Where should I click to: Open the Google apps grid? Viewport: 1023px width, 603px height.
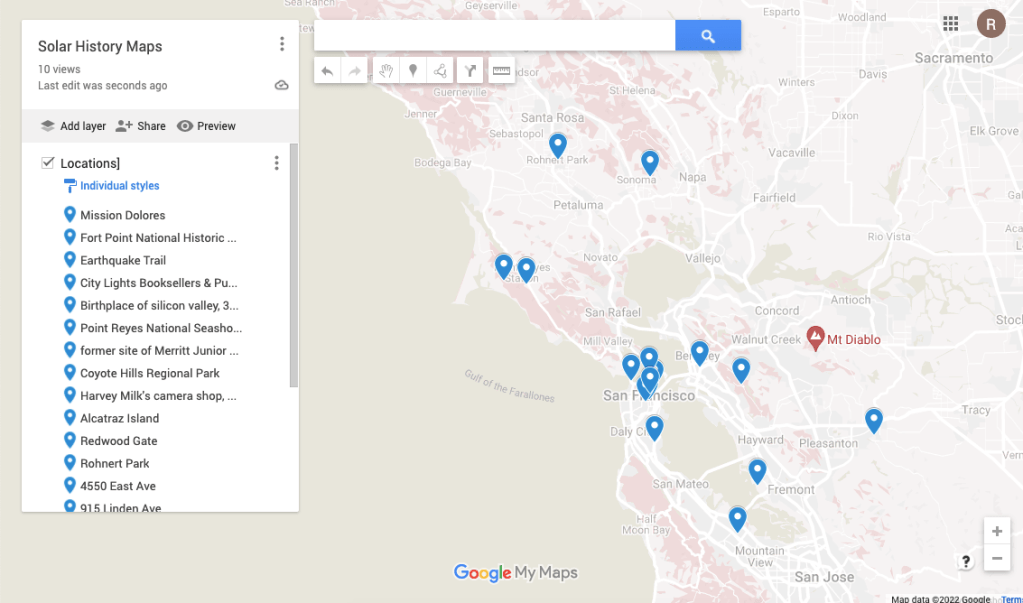click(x=950, y=24)
